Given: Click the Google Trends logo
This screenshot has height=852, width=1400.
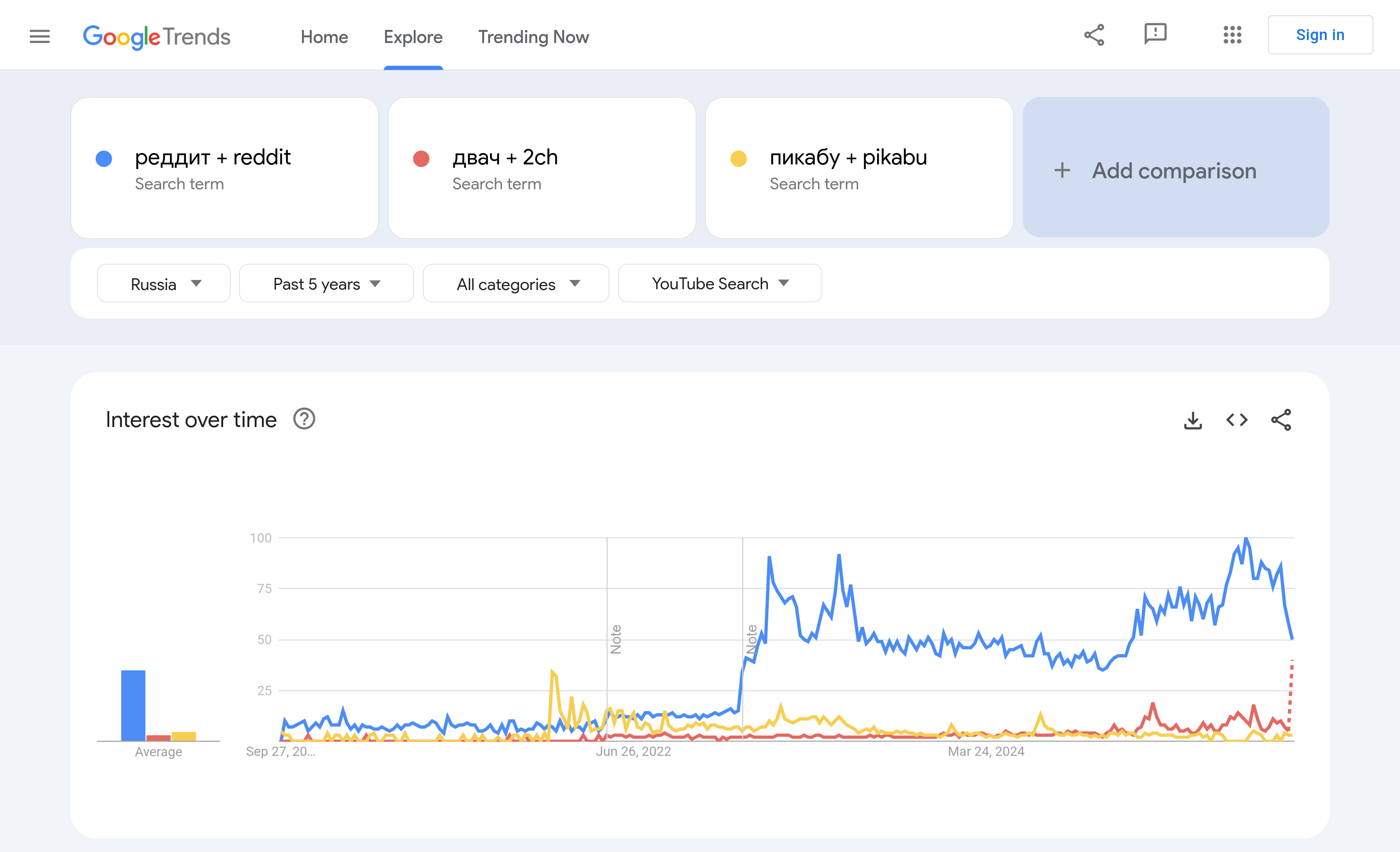Looking at the screenshot, I should point(157,37).
